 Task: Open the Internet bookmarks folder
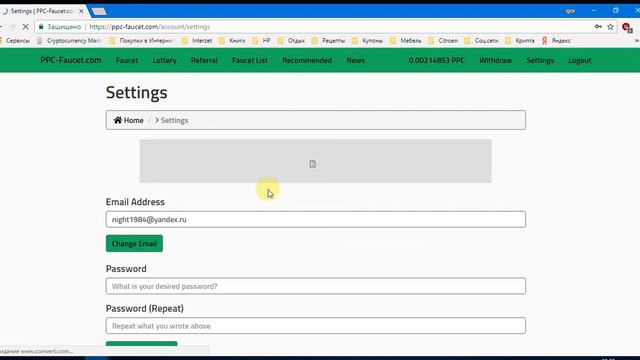click(197, 41)
